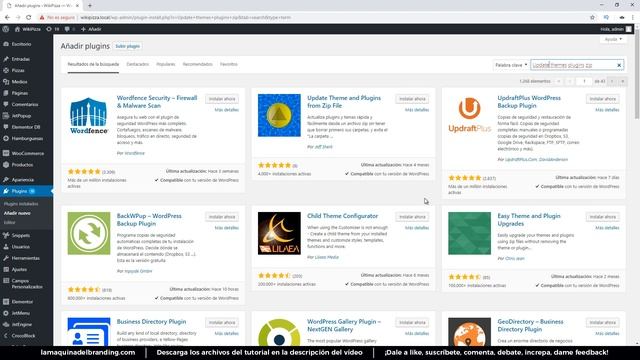Bookmark page with star icon
The height and width of the screenshot is (360, 640).
(592, 18)
